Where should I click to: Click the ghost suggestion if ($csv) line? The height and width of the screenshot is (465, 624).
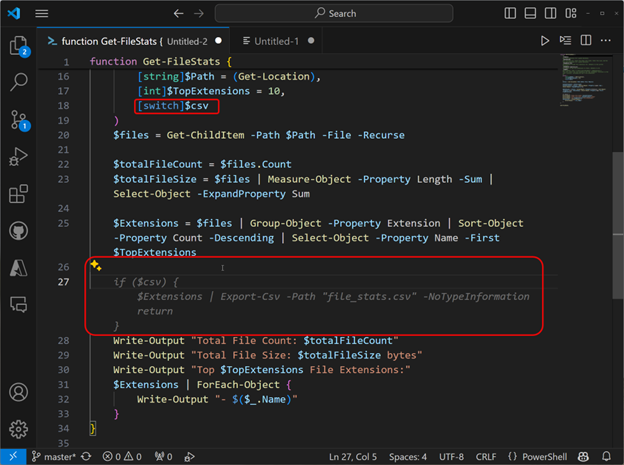click(146, 282)
